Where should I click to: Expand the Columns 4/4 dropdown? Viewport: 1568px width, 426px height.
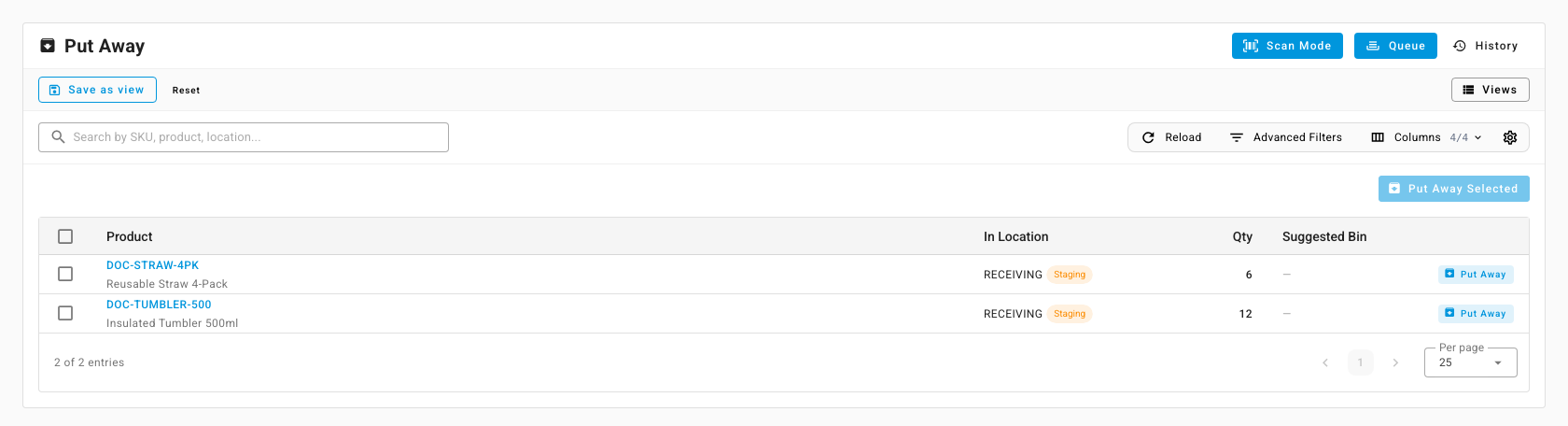click(x=1426, y=137)
